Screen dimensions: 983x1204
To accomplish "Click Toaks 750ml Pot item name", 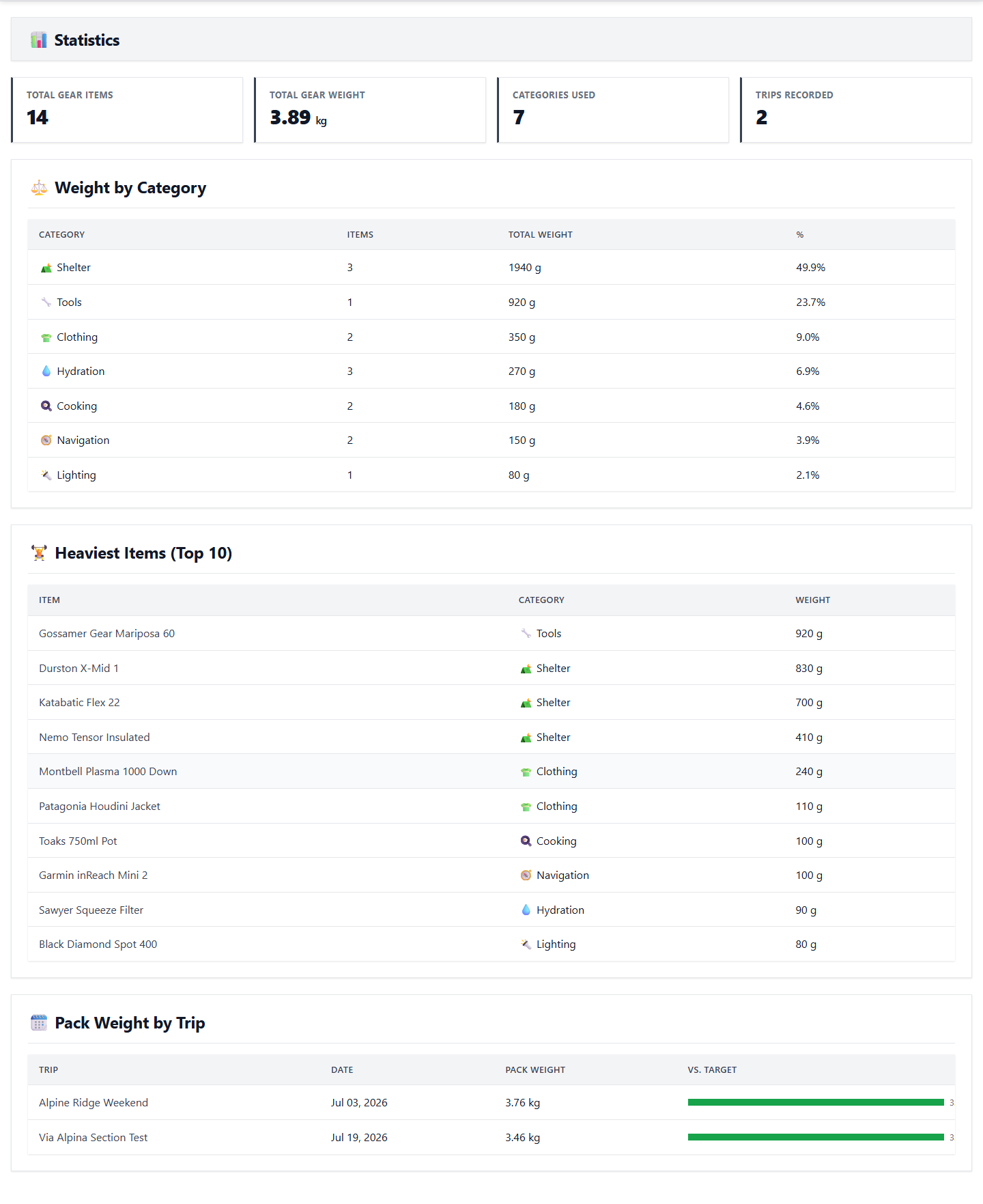I will point(78,841).
